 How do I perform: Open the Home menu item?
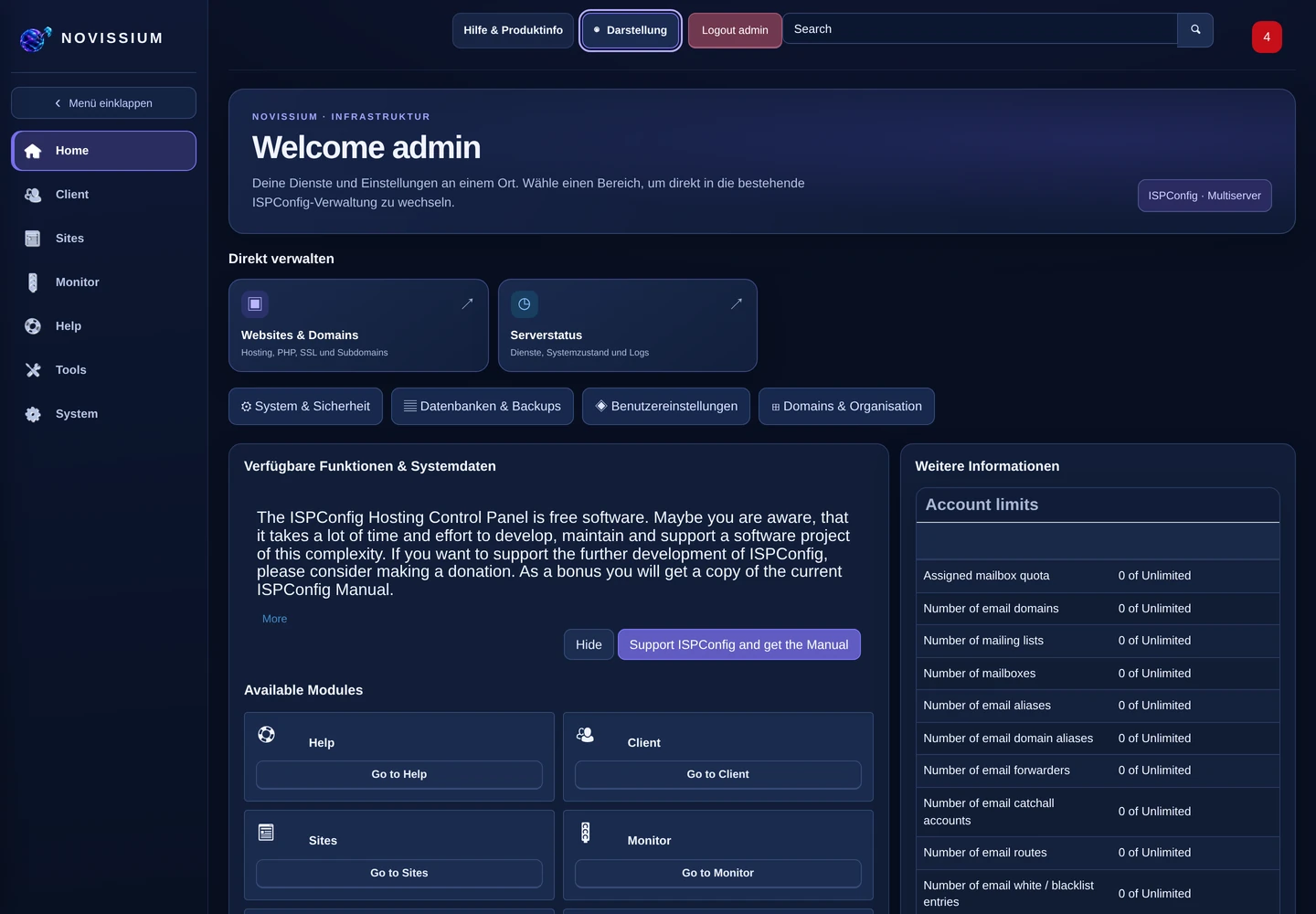103,151
